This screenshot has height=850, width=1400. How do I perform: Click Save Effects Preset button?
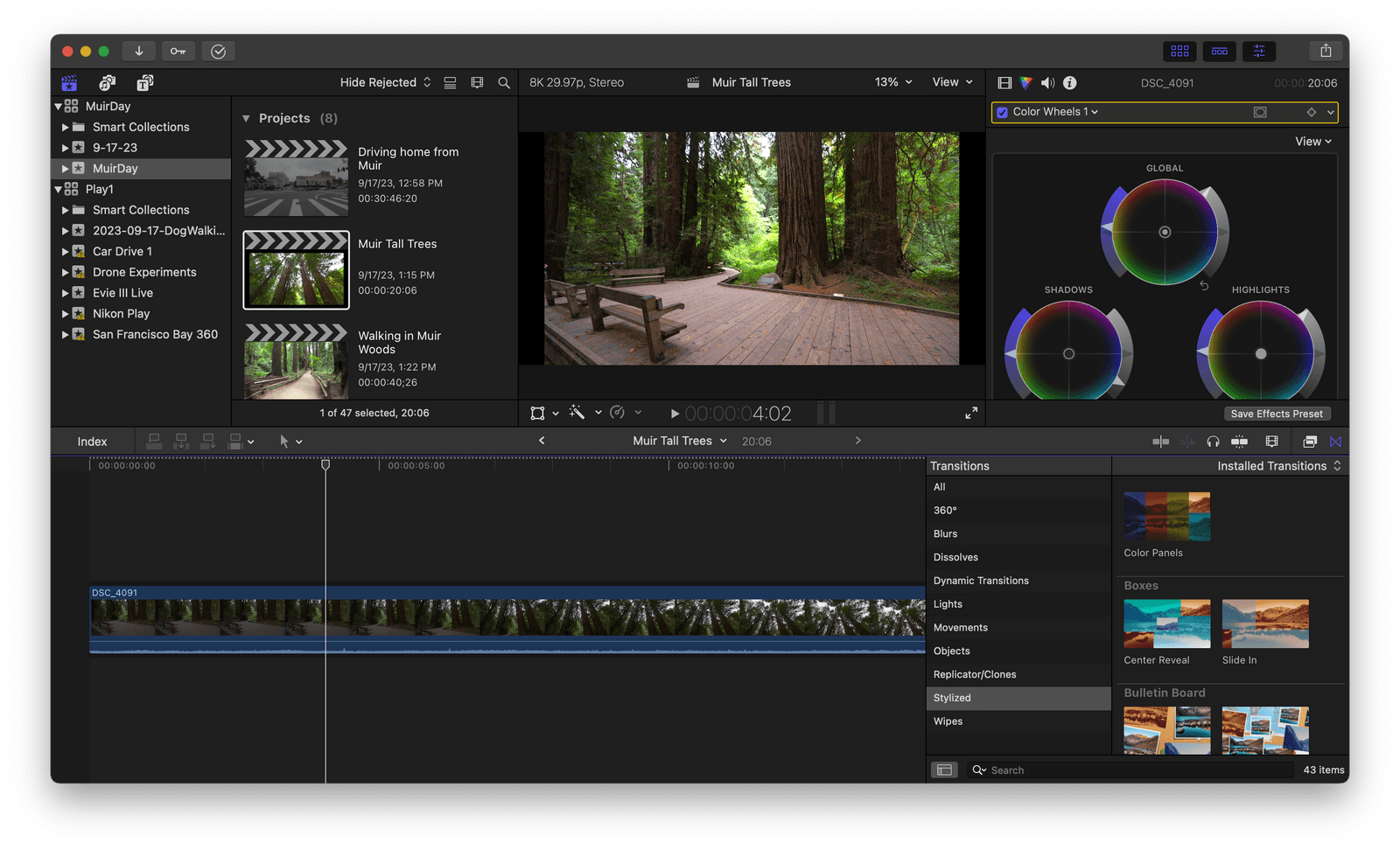(1277, 414)
